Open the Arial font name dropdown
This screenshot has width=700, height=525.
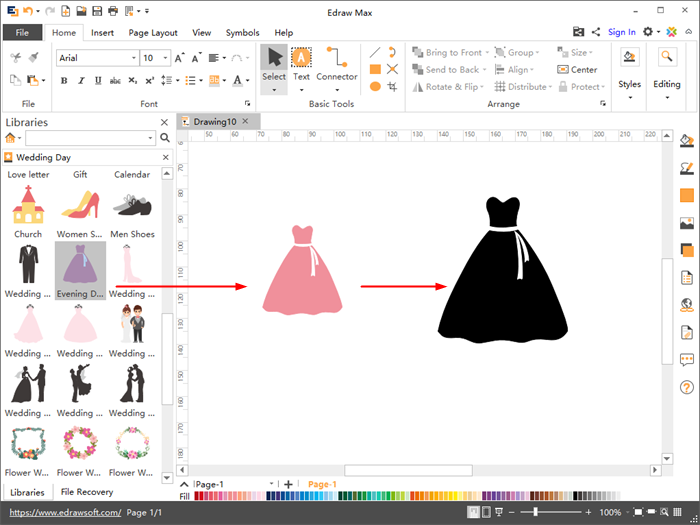133,58
